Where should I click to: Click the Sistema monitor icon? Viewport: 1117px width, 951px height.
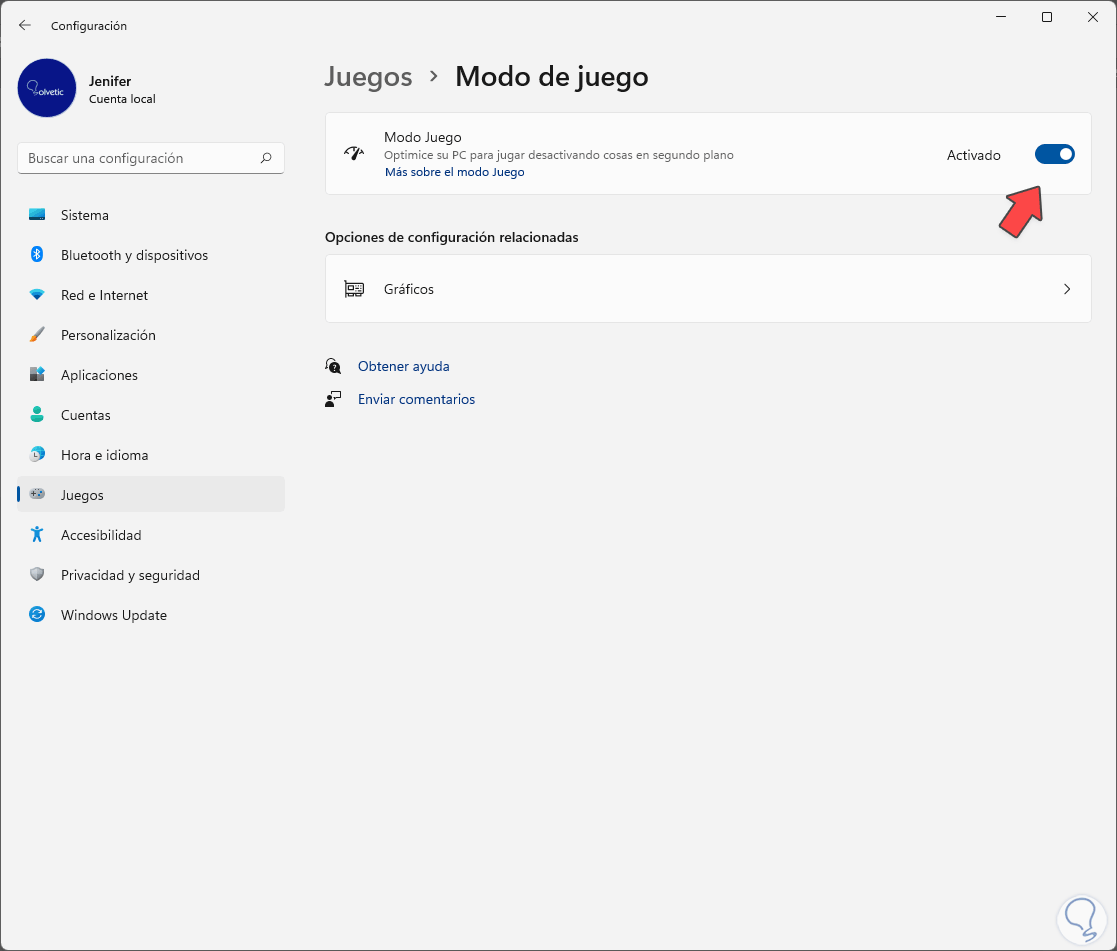coord(37,215)
